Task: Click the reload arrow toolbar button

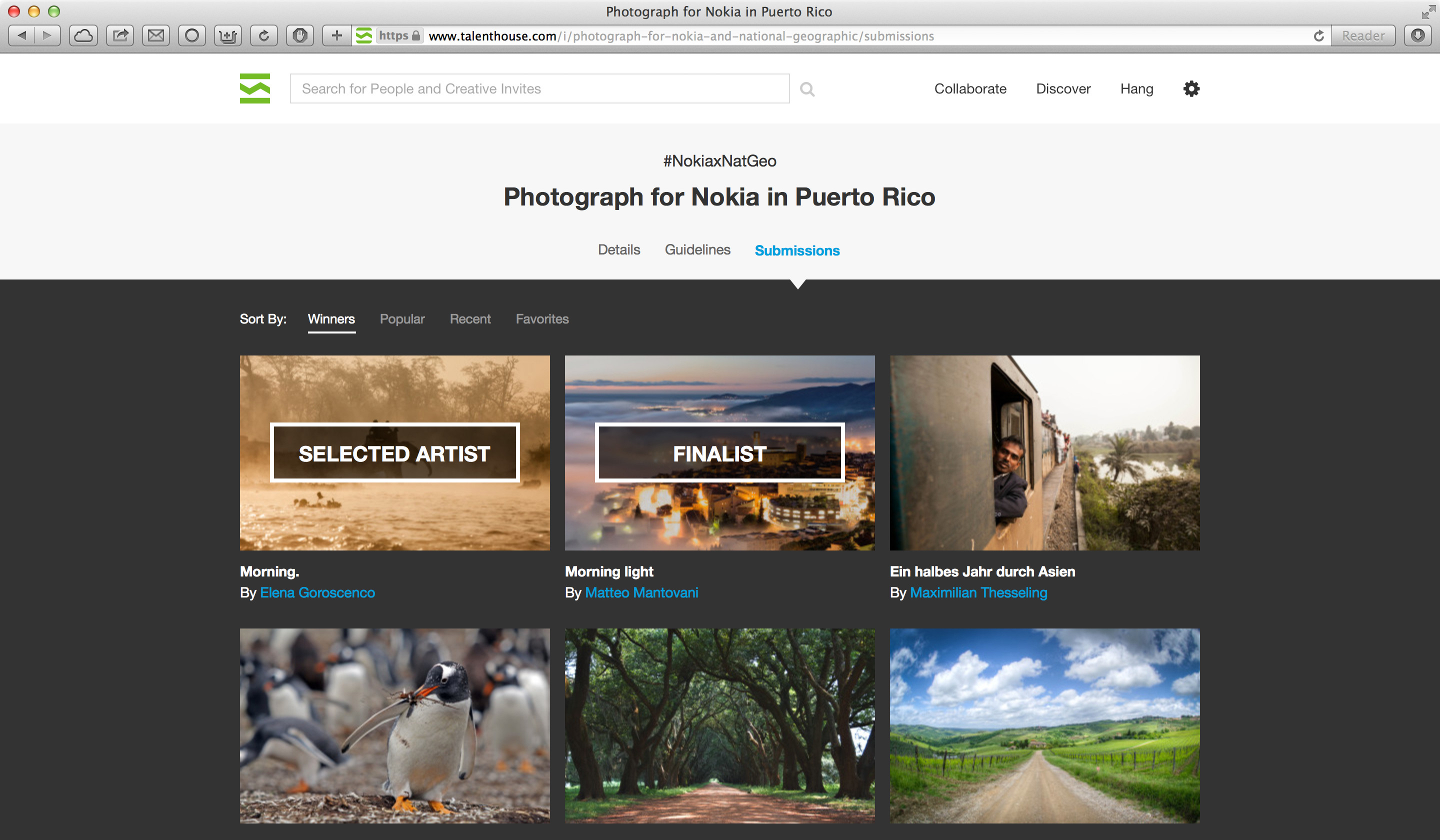Action: tap(264, 35)
